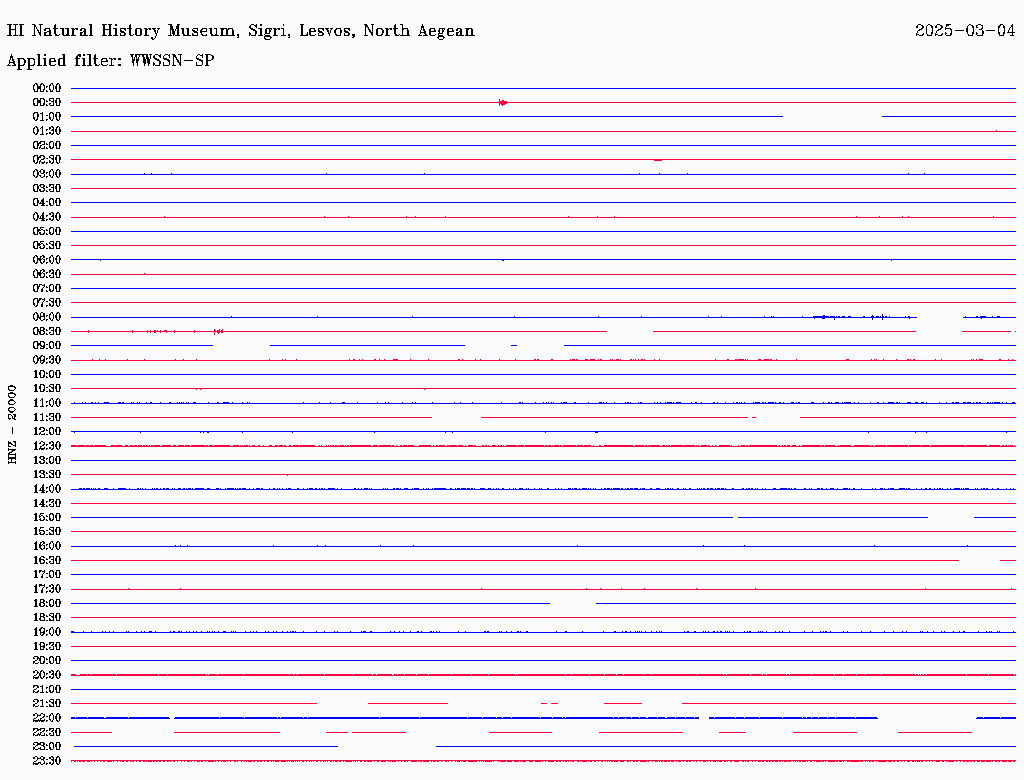1024x780 pixels.
Task: Click the 04:30 time label
Action: [x=46, y=217]
